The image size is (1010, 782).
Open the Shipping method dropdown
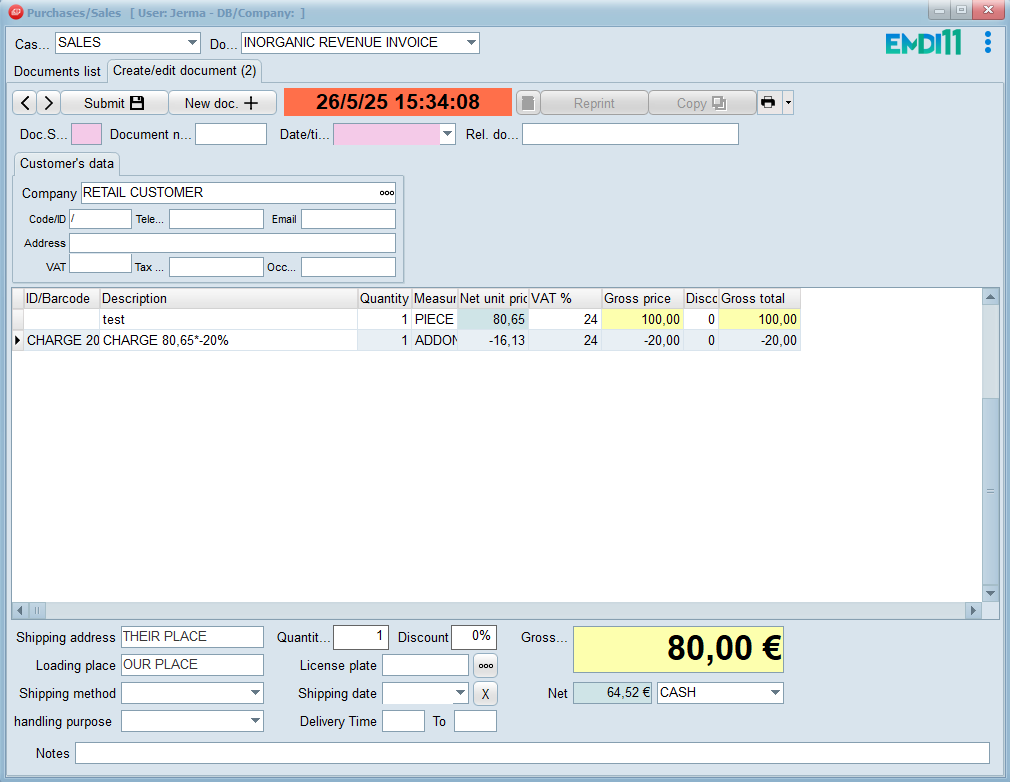click(255, 693)
